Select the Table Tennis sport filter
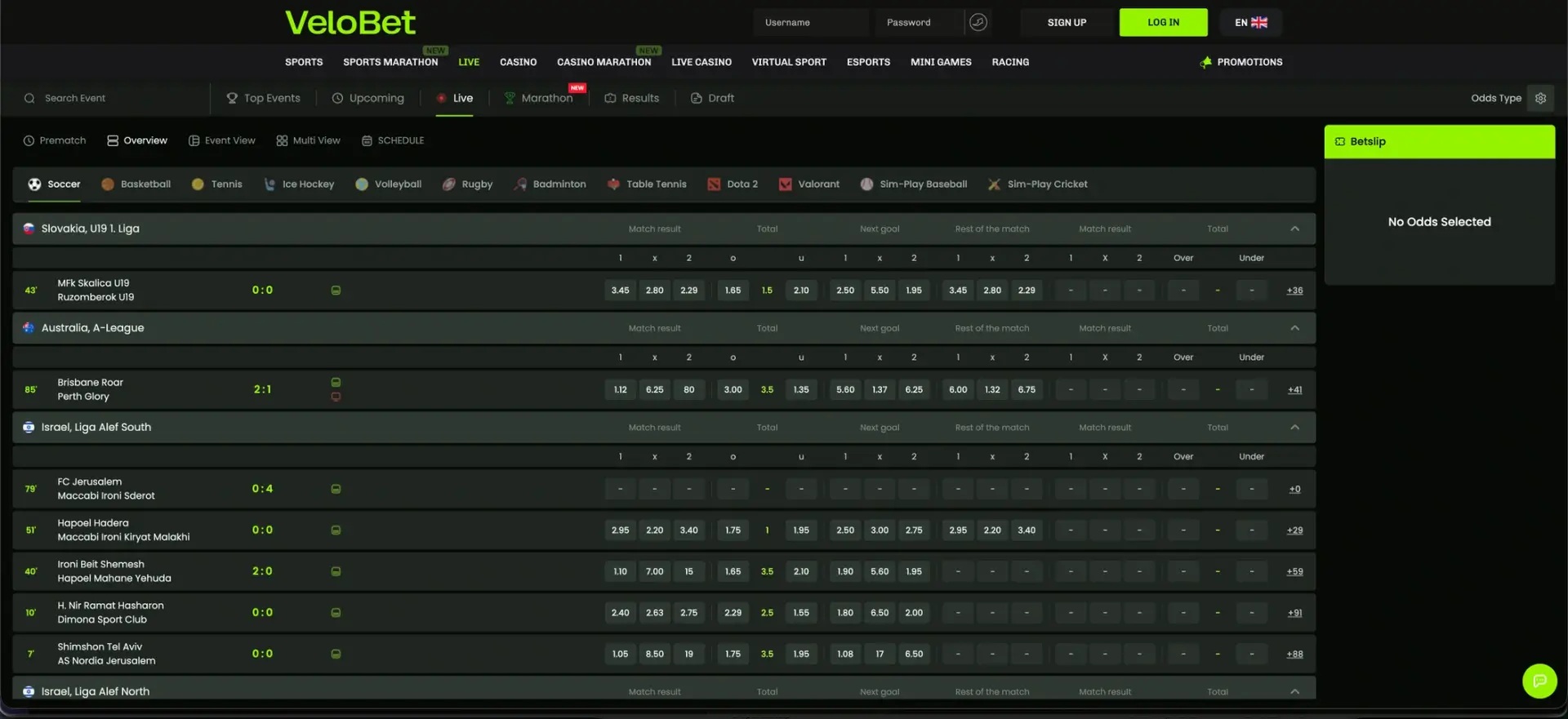Viewport: 1568px width, 719px height. point(647,184)
